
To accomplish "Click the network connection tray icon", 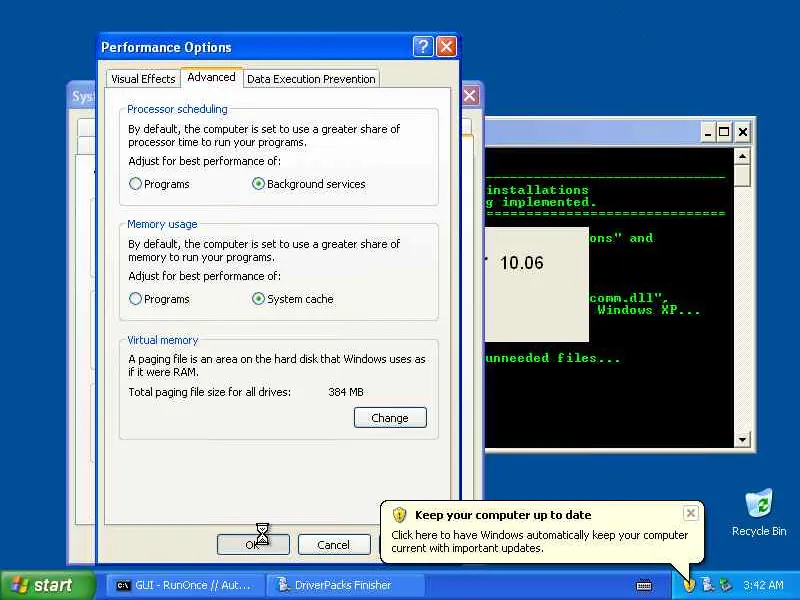I will [x=726, y=585].
